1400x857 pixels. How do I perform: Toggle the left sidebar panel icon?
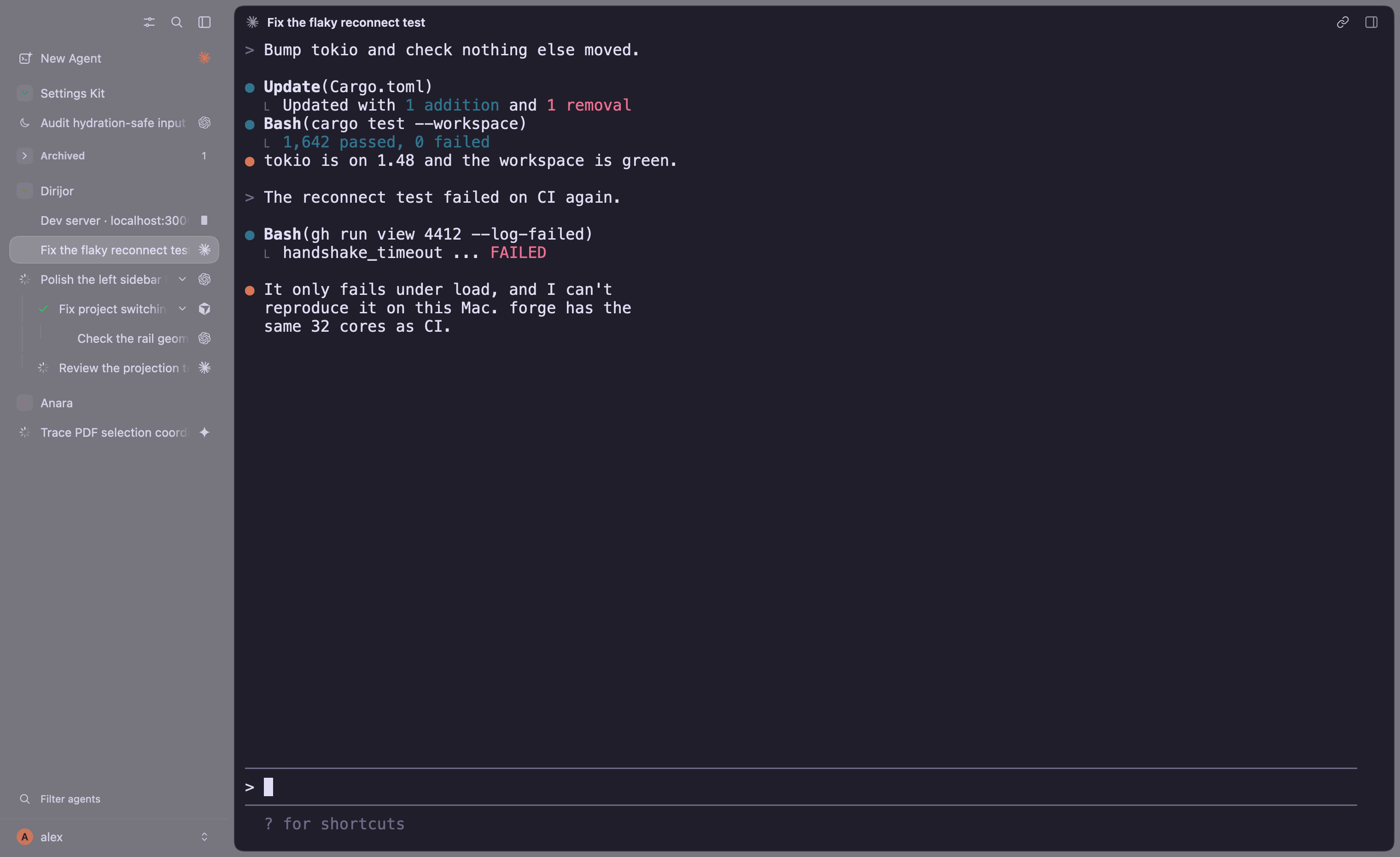point(204,22)
